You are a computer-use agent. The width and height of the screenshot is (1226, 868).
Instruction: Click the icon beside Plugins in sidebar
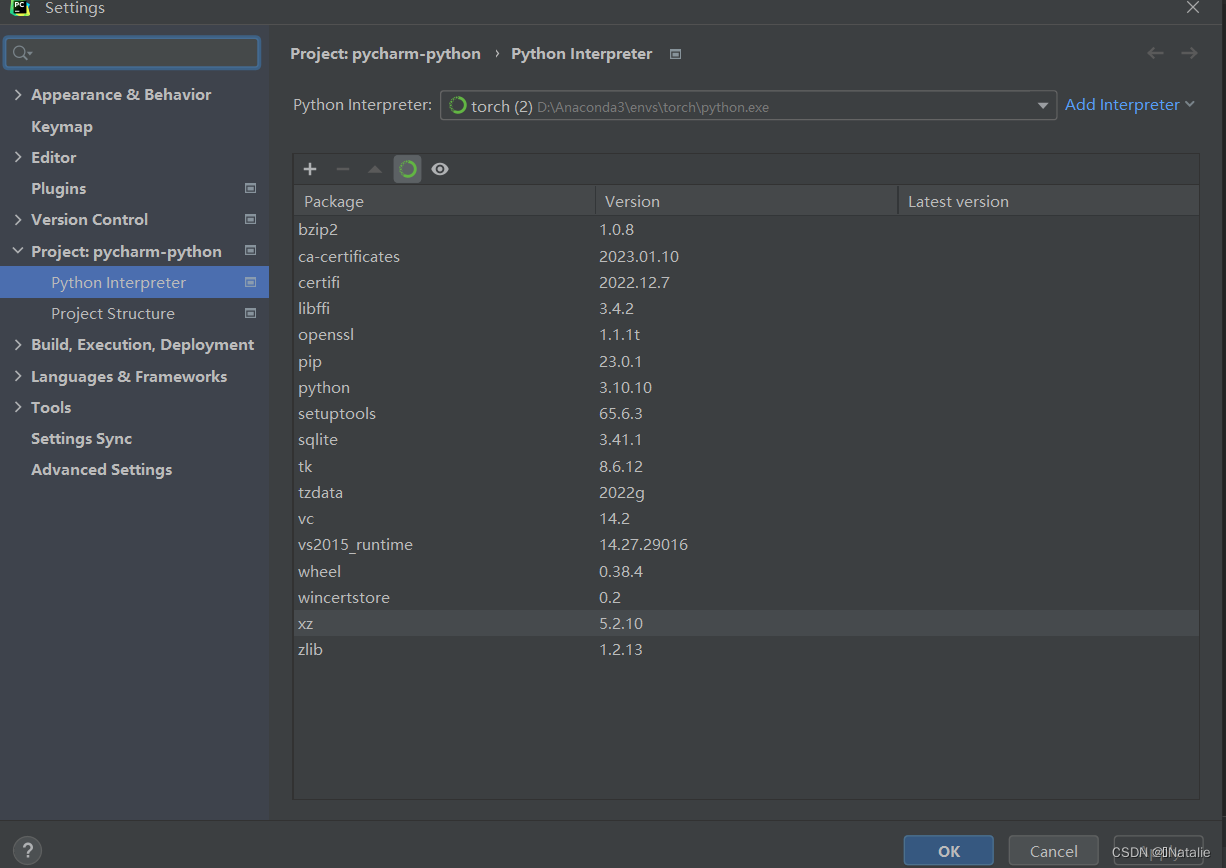(x=250, y=188)
